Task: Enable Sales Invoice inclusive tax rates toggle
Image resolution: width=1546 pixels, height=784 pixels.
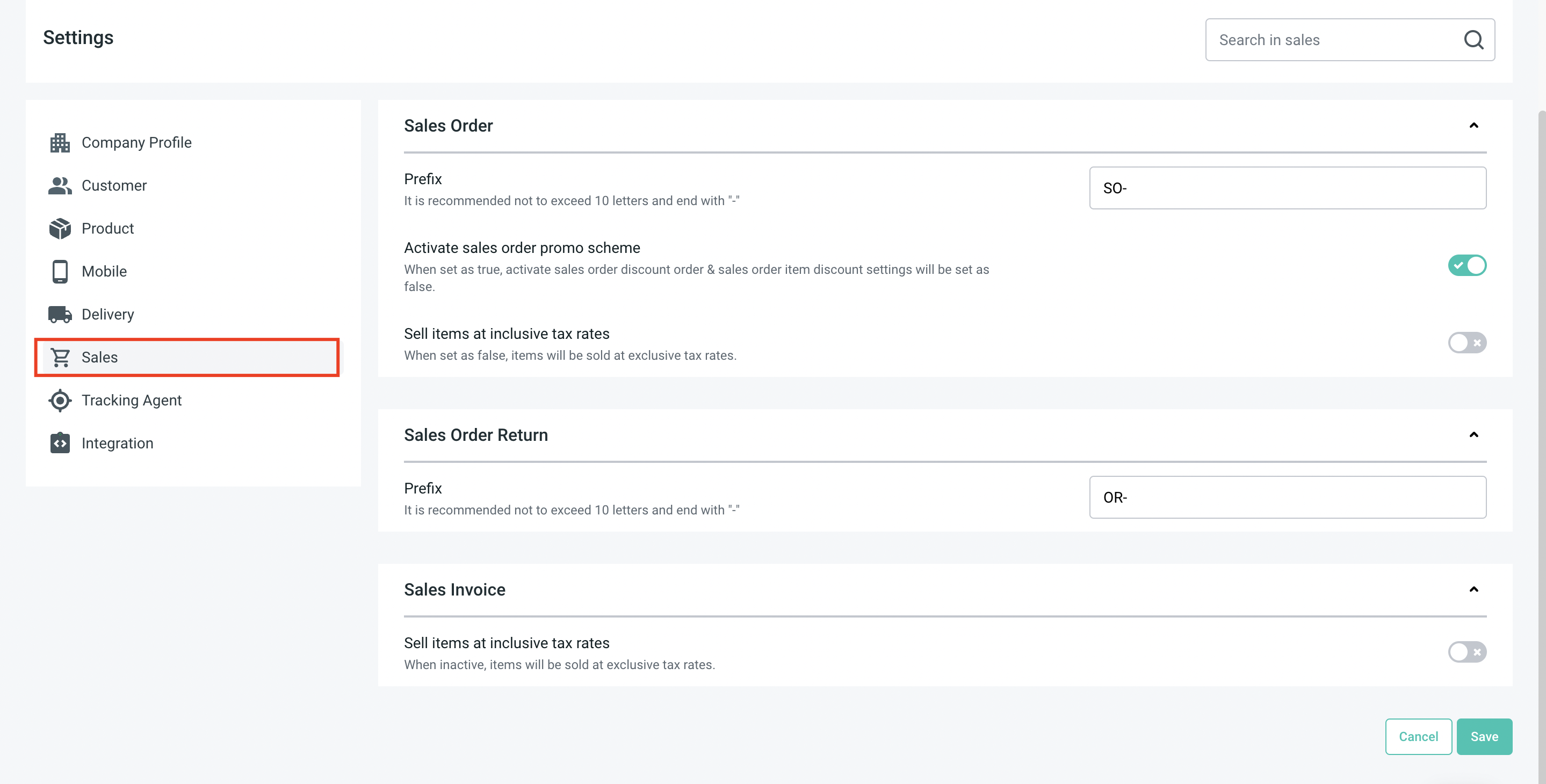Action: [x=1467, y=652]
